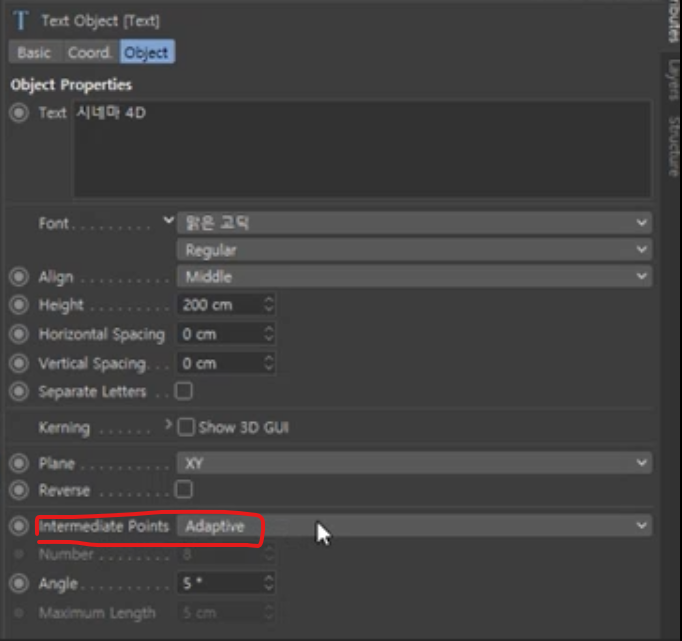Toggle the keyframe dot beside Angle
The width and height of the screenshot is (682, 641).
point(19,584)
